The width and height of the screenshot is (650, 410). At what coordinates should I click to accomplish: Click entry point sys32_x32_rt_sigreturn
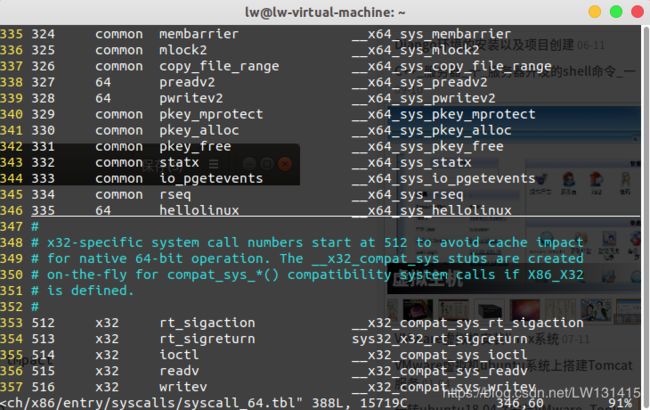tap(439, 339)
